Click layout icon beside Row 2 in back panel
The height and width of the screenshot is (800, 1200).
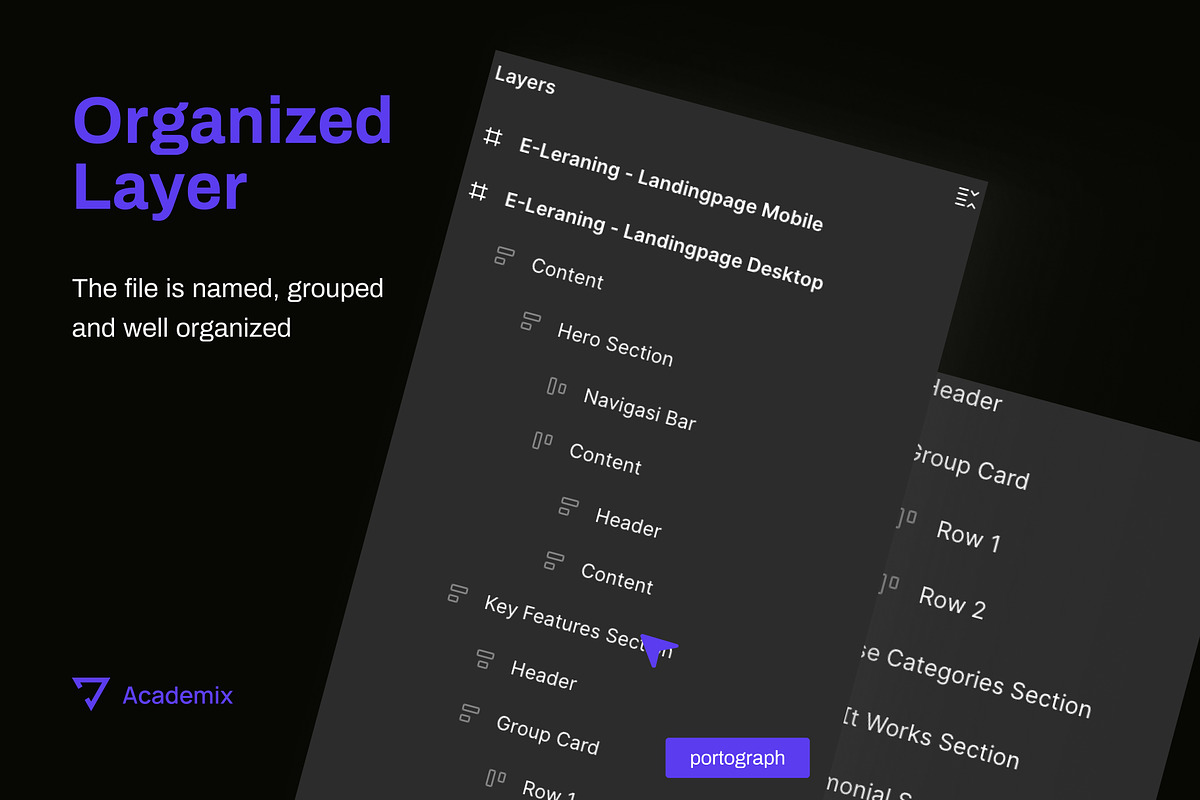889,583
